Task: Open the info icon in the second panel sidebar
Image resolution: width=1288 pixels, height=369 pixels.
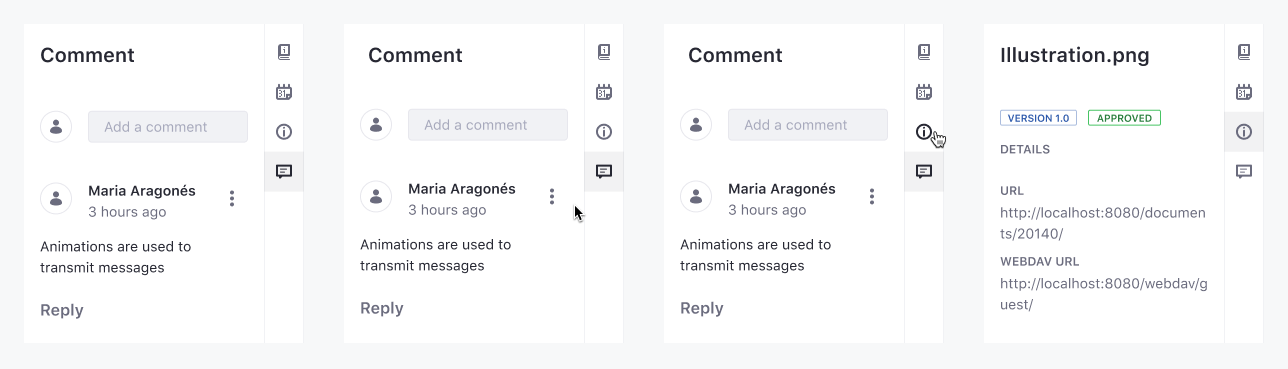Action: coord(604,132)
